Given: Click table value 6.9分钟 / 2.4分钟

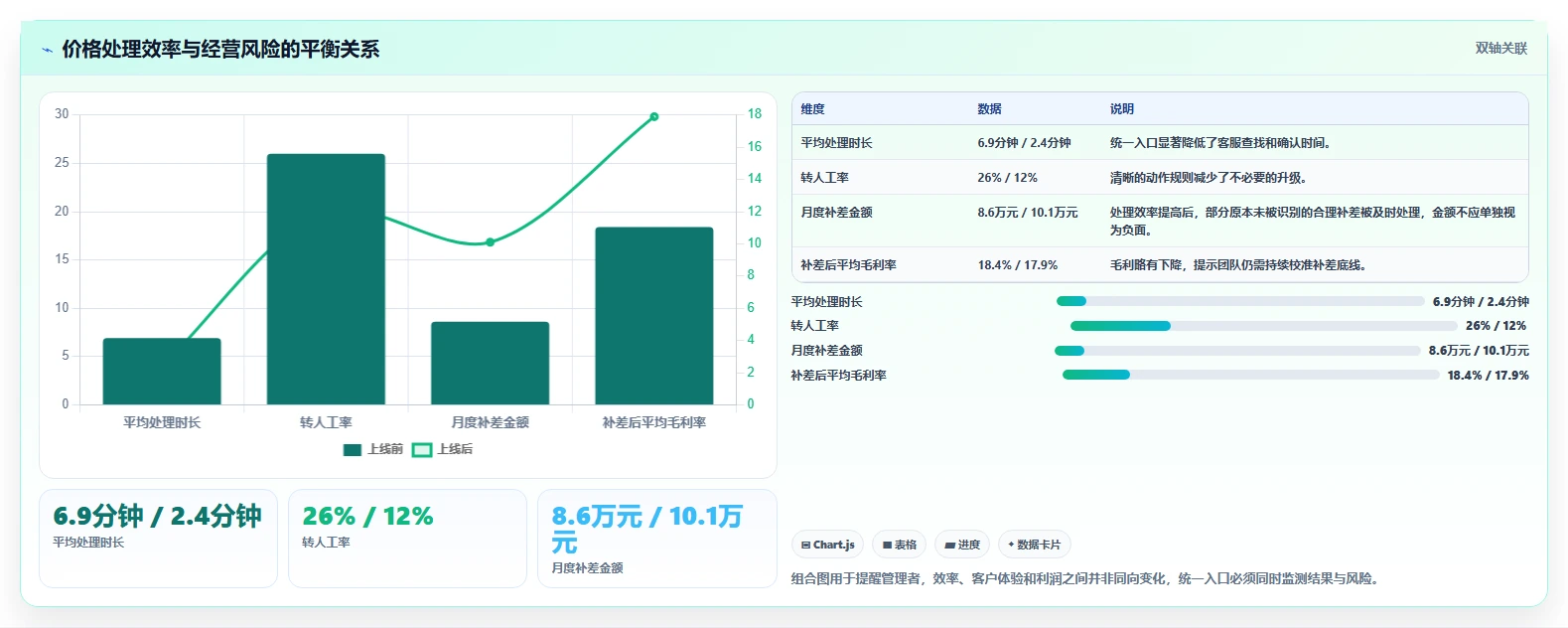Looking at the screenshot, I should pyautogui.click(x=1024, y=143).
